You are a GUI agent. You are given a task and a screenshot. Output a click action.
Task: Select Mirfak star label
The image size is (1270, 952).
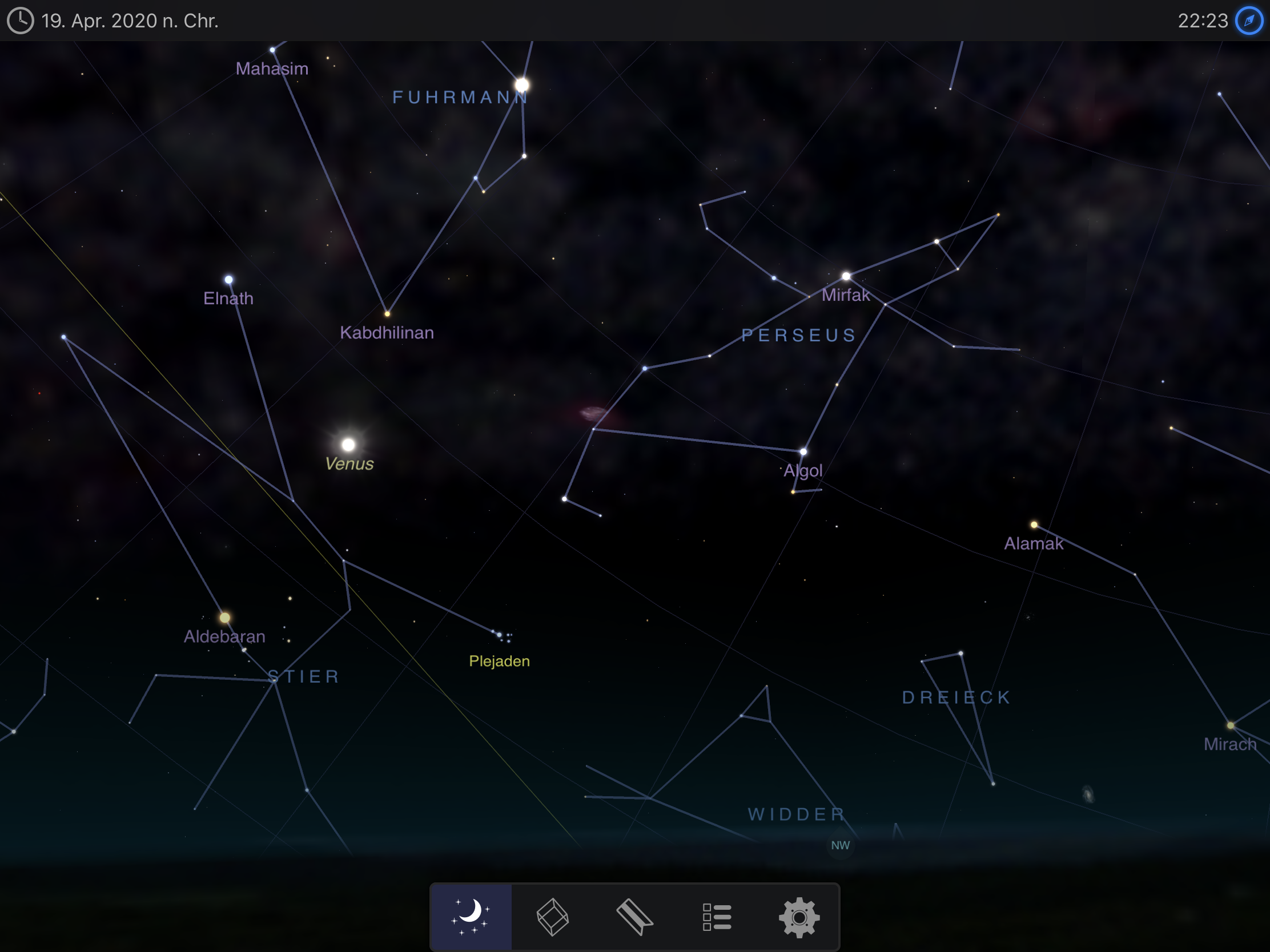(846, 295)
